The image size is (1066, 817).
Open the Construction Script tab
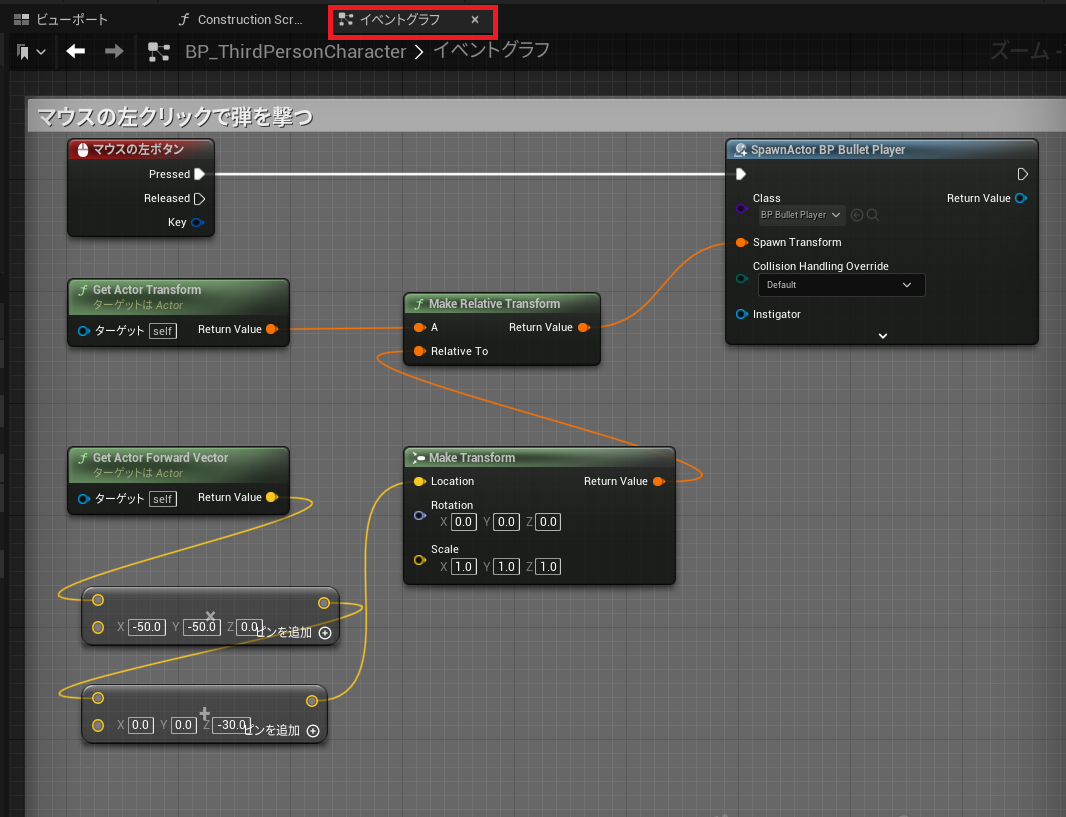pos(240,20)
